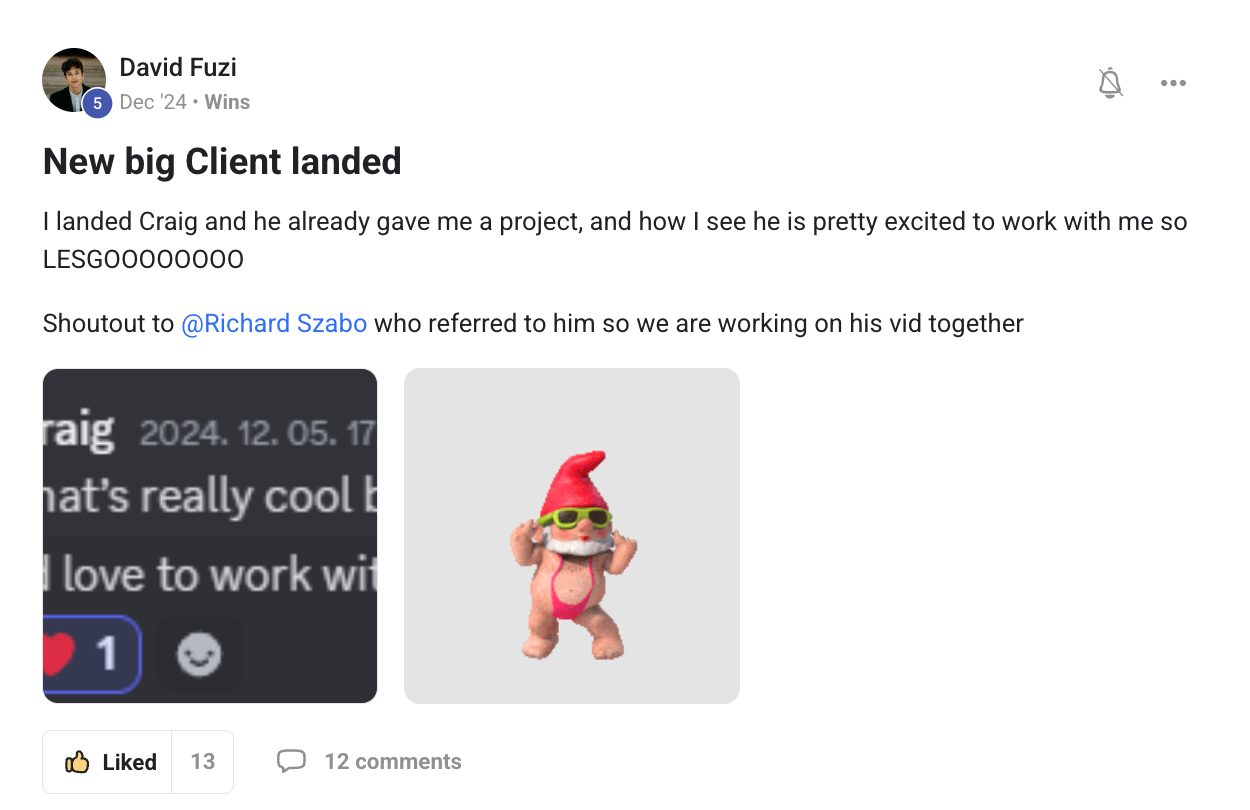
Task: Click the speech bubble comment icon
Action: (x=291, y=762)
